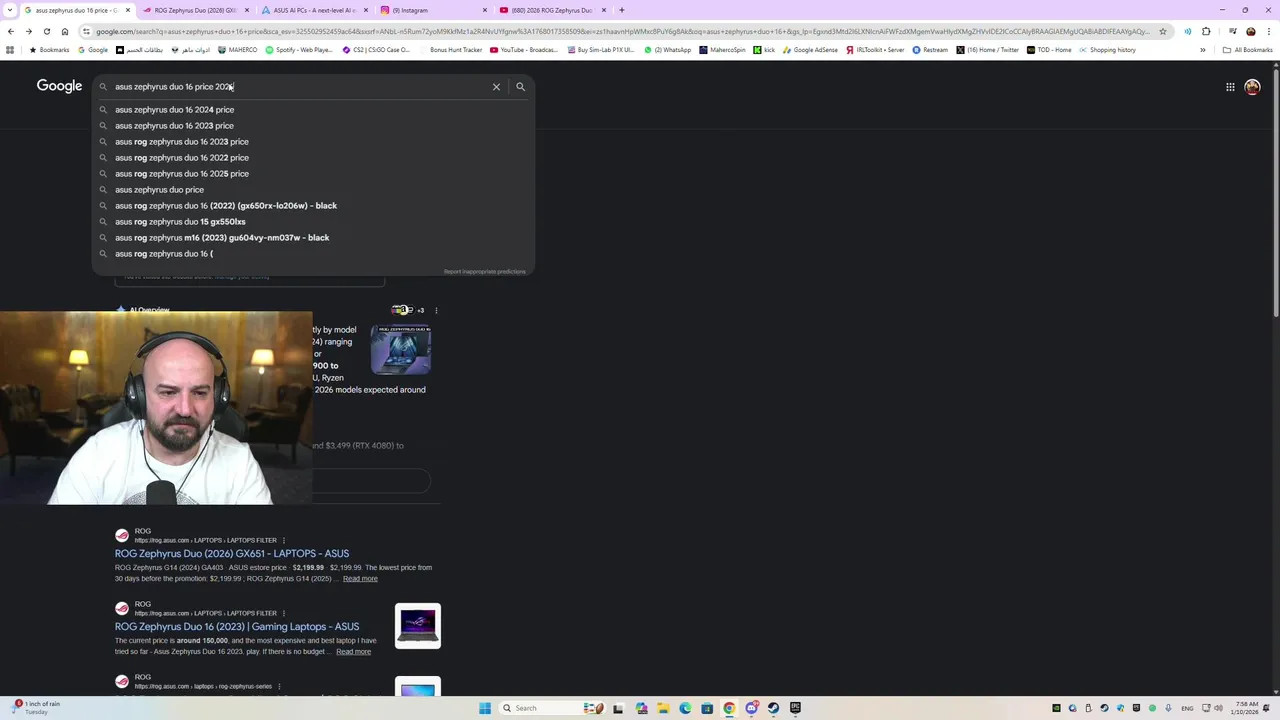This screenshot has width=1280, height=720.
Task: Click the AI Overview sources +3 chip
Action: (408, 310)
